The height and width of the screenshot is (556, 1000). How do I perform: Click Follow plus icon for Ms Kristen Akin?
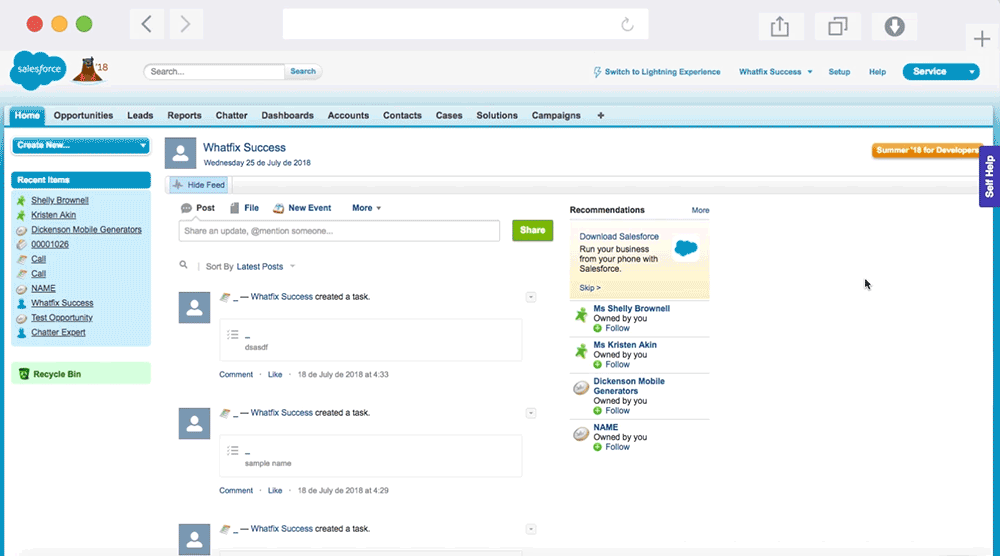(598, 365)
